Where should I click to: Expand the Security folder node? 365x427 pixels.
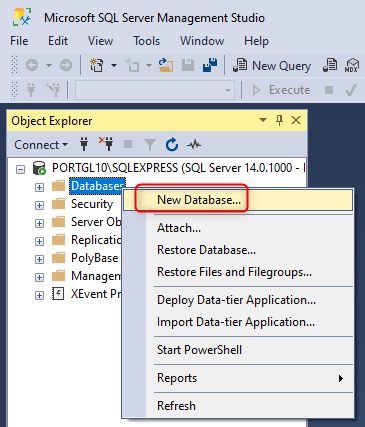click(x=39, y=205)
